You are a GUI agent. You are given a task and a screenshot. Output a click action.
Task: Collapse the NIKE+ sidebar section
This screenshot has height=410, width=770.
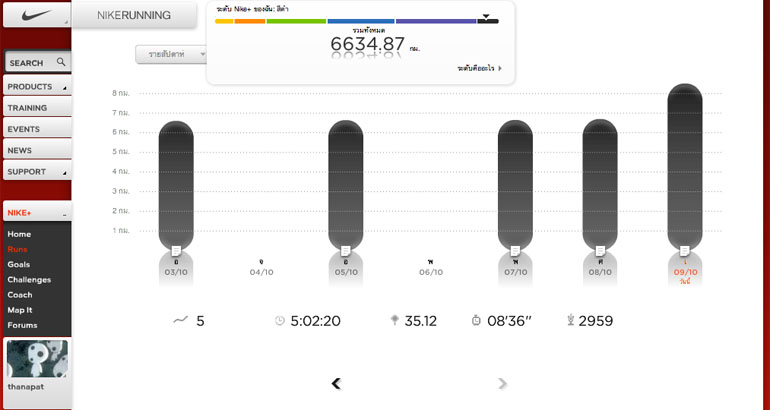[64, 214]
